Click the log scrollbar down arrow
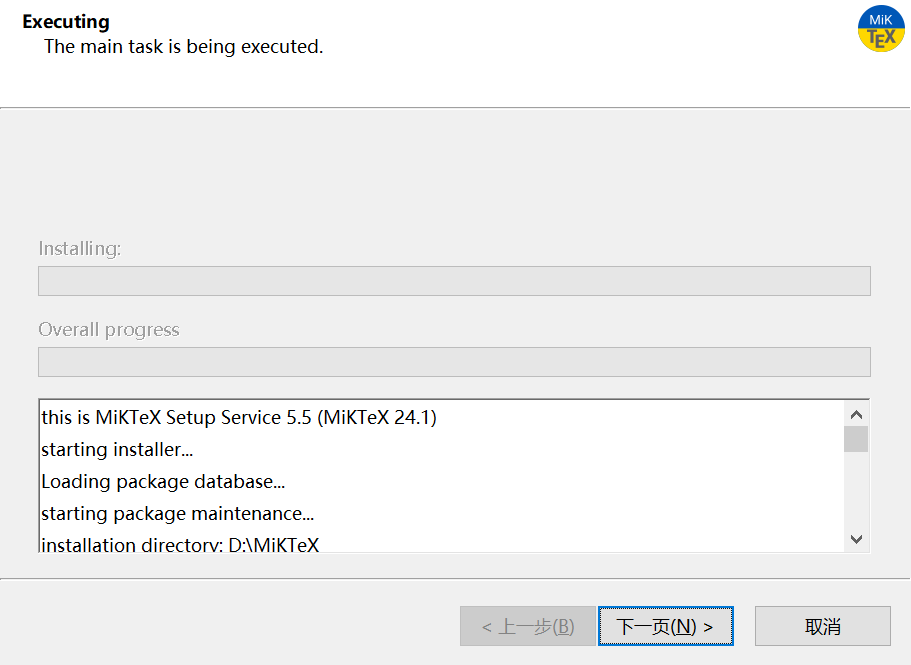The image size is (911, 665). point(856,539)
